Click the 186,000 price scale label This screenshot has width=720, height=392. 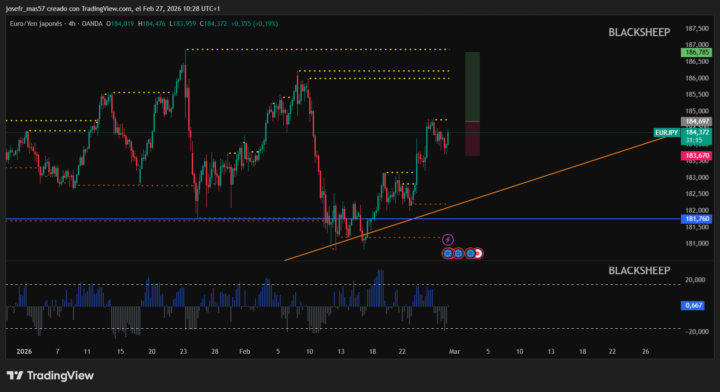pos(697,78)
